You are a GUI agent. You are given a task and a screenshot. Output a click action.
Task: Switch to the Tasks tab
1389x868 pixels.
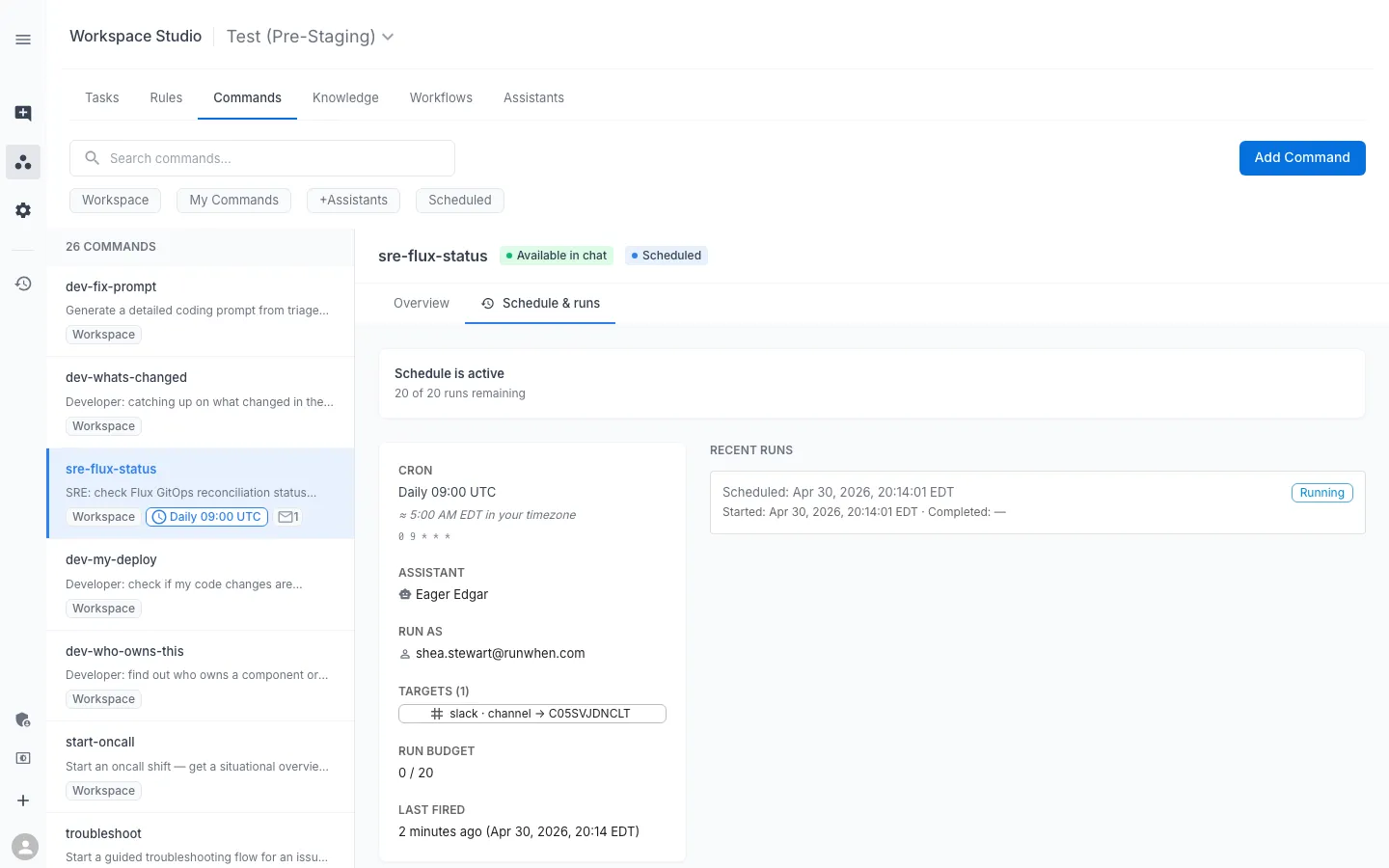[x=102, y=97]
